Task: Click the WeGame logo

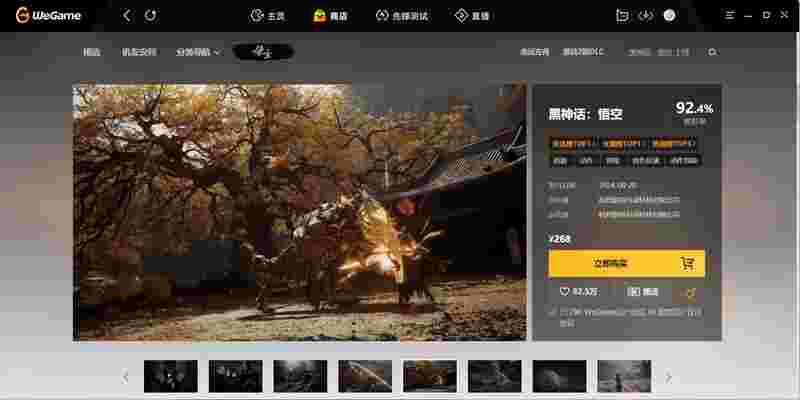Action: pos(48,16)
